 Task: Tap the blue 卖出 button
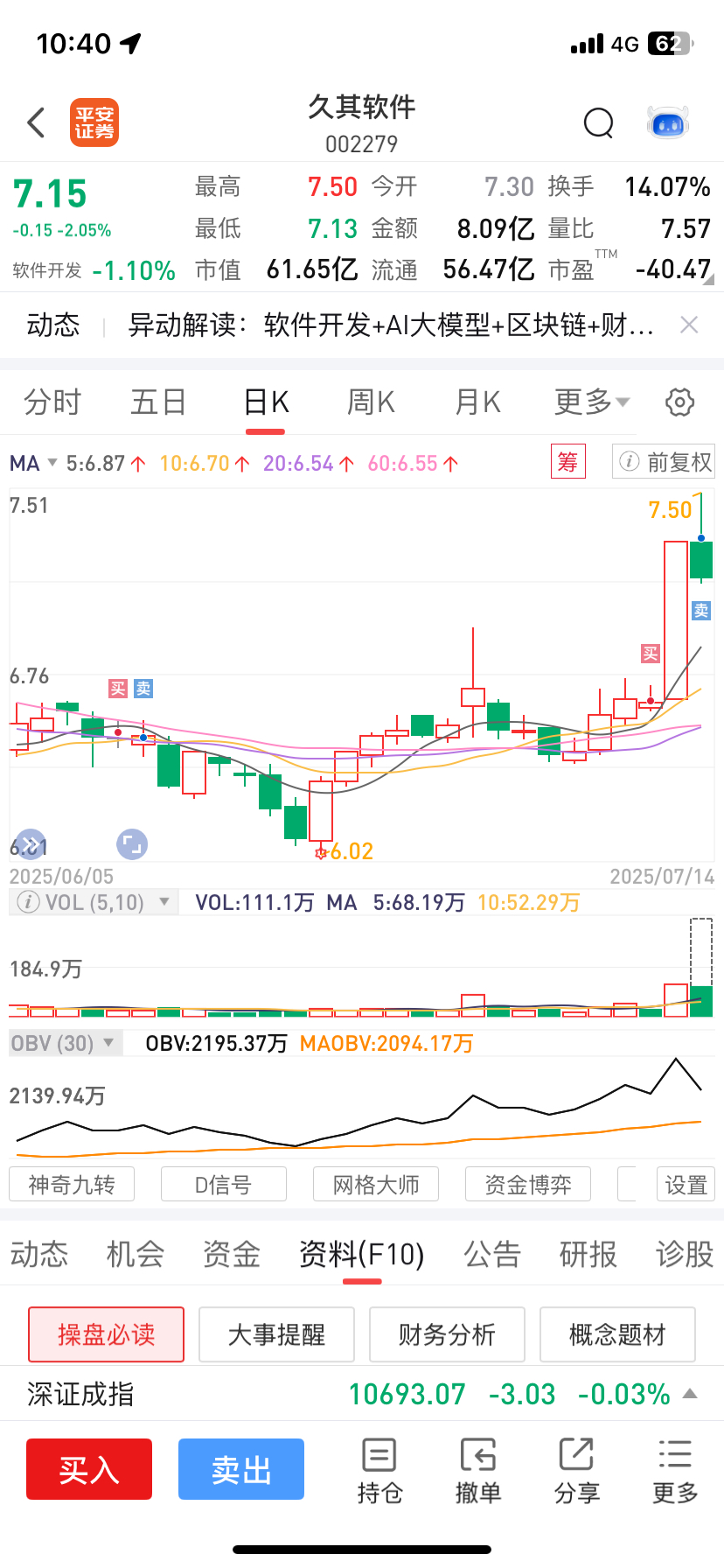click(241, 1469)
